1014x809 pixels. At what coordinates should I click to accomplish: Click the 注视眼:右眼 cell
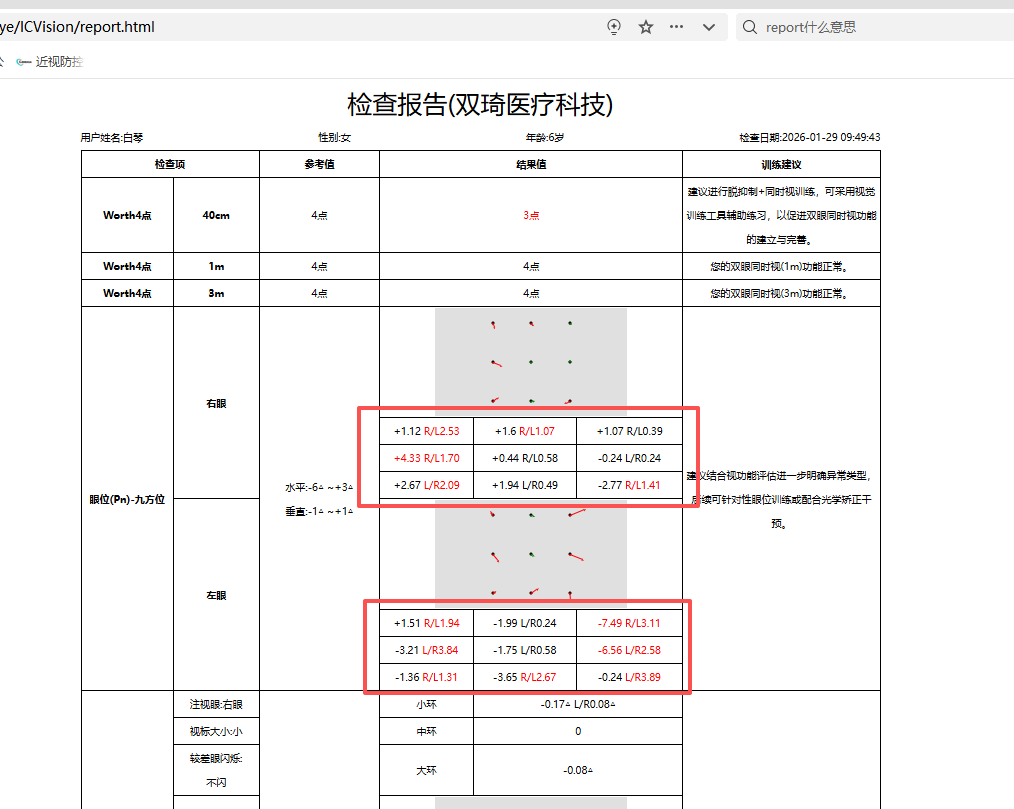[216, 704]
